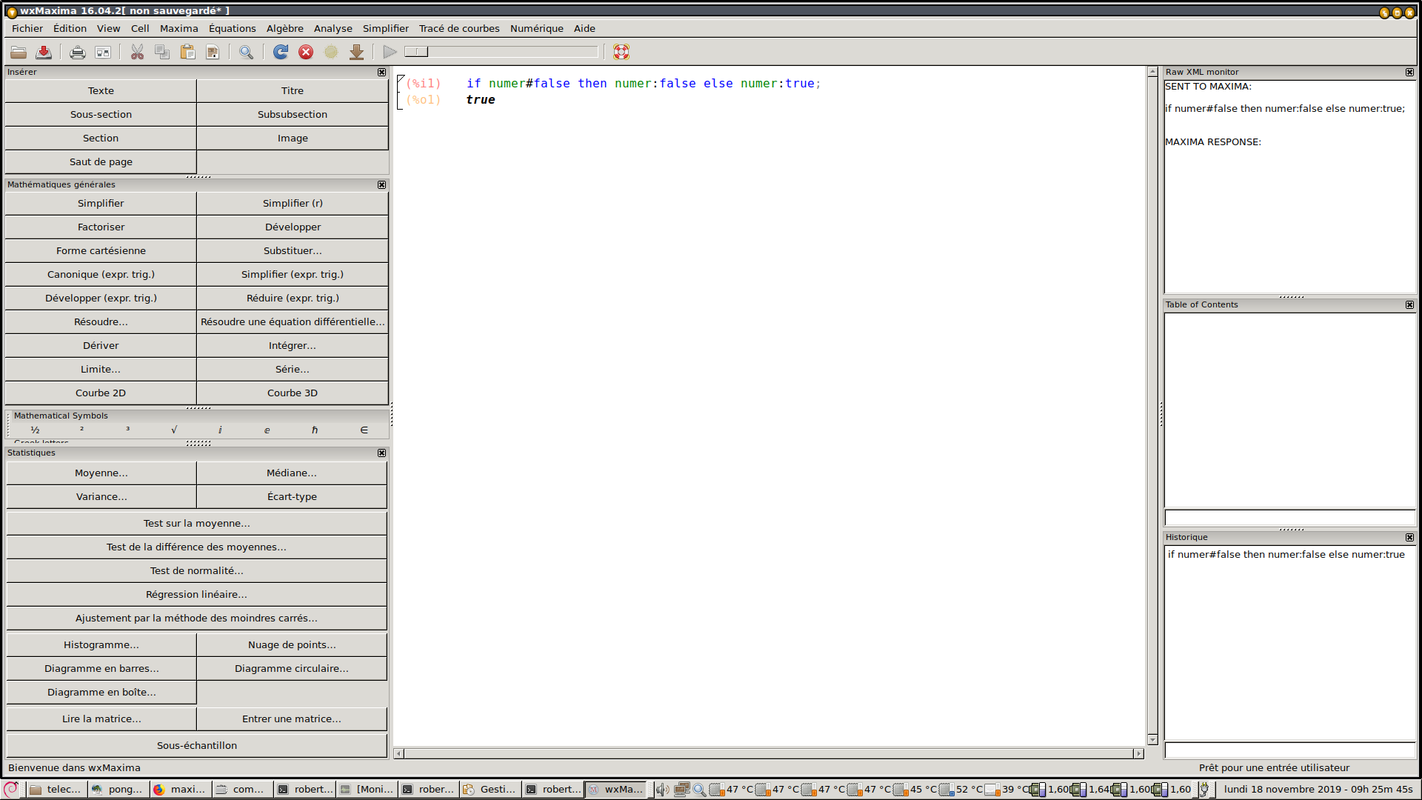This screenshot has width=1422, height=800.
Task: Close the Historique panel
Action: point(1410,538)
